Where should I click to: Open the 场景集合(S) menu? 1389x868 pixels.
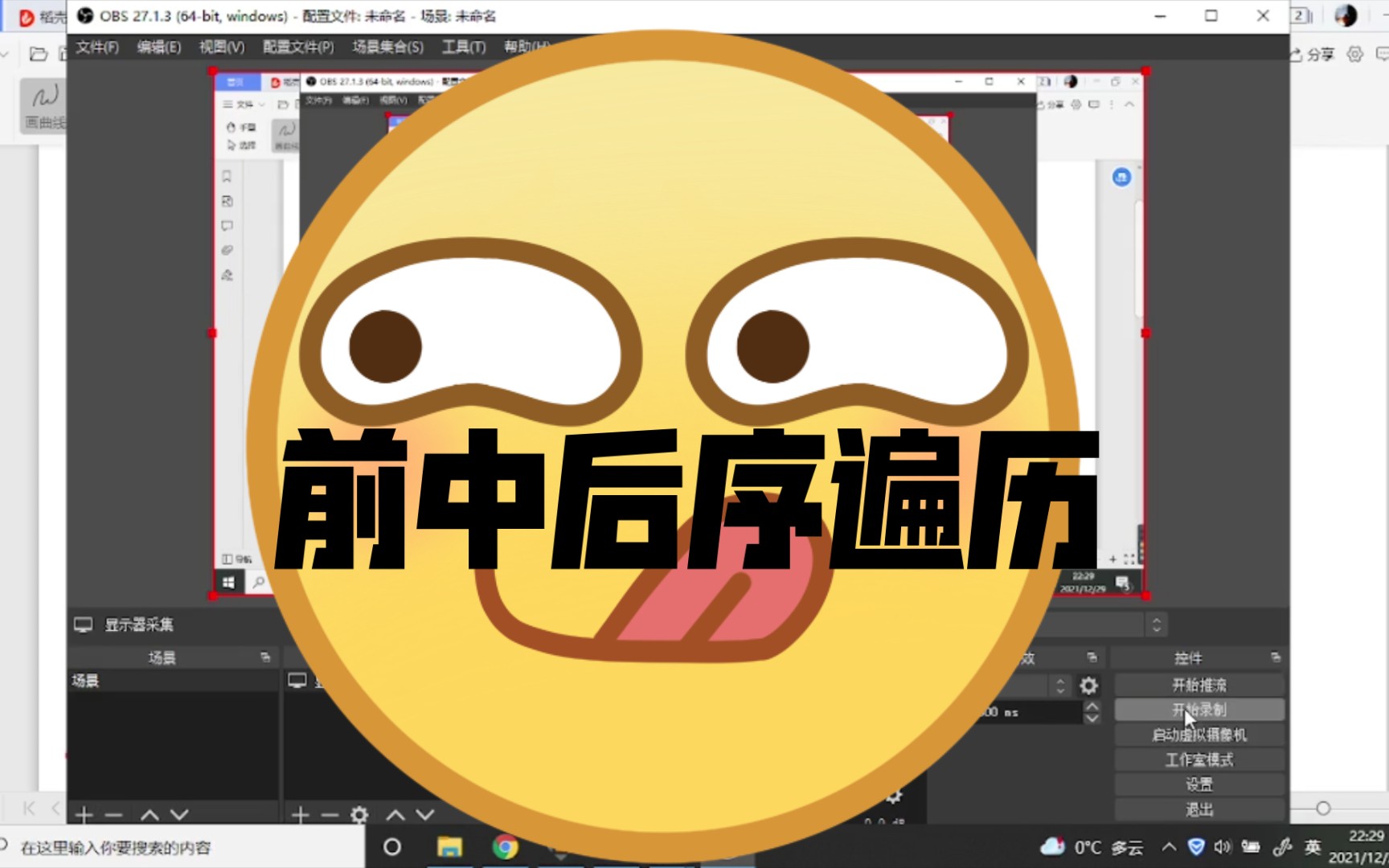coord(388,47)
